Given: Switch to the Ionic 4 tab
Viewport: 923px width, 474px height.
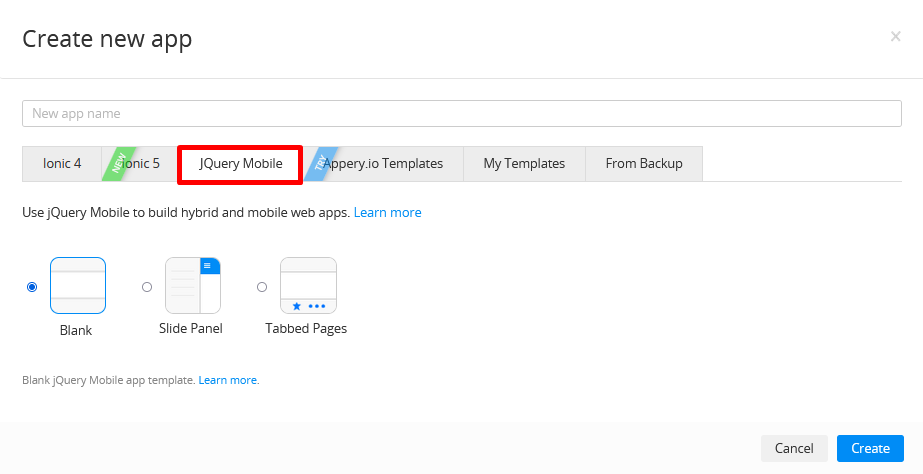Looking at the screenshot, I should click(62, 164).
